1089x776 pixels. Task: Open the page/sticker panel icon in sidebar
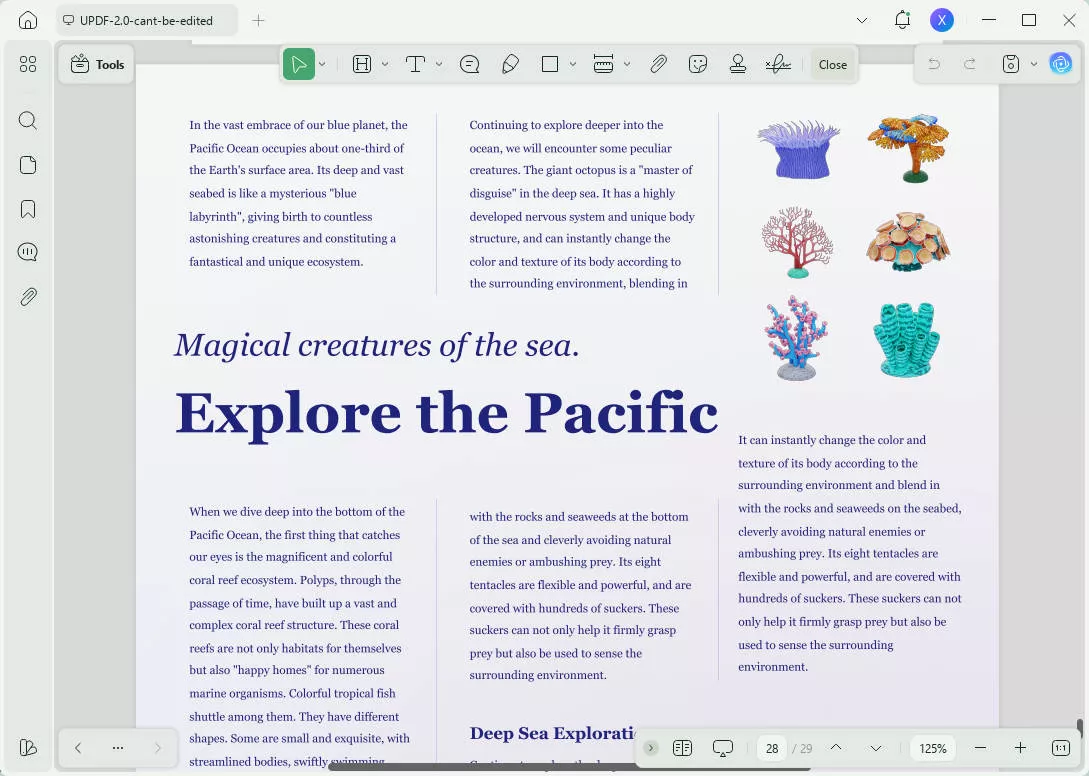[28, 165]
